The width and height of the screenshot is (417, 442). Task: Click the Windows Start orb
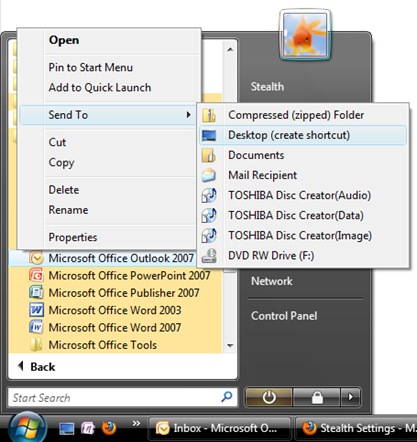click(27, 427)
